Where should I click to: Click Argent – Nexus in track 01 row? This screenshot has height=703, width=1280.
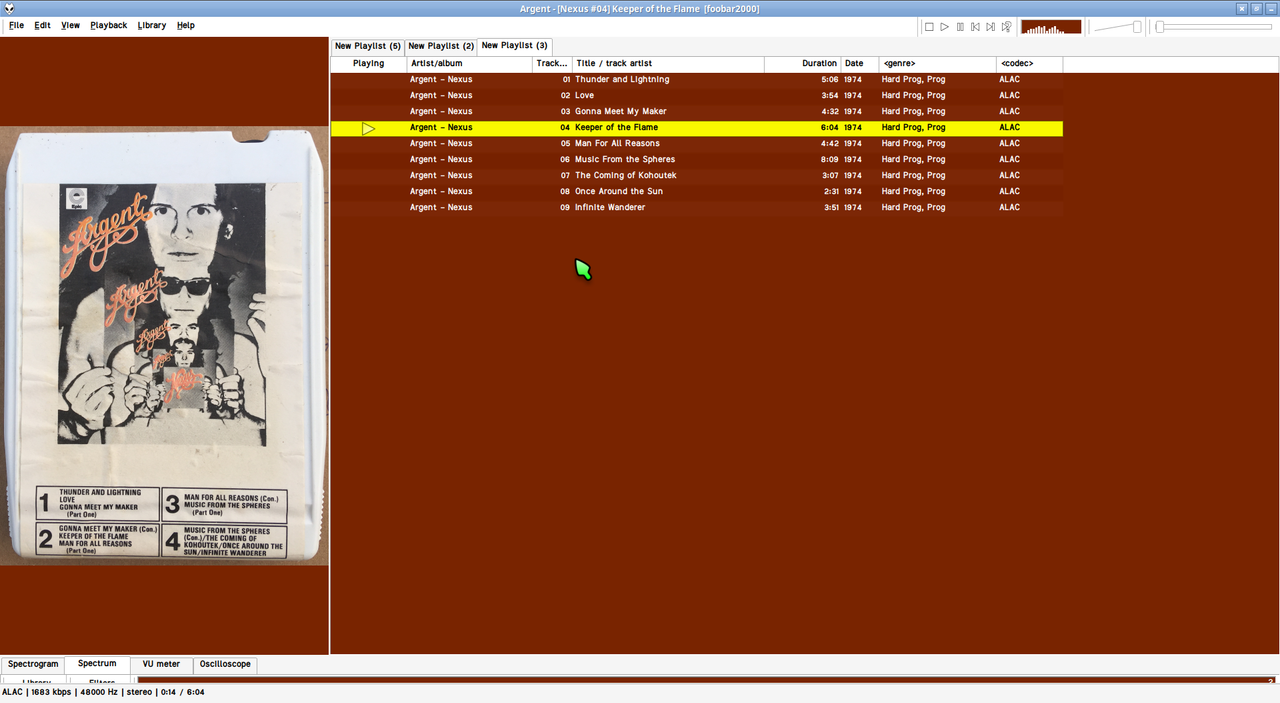[441, 80]
